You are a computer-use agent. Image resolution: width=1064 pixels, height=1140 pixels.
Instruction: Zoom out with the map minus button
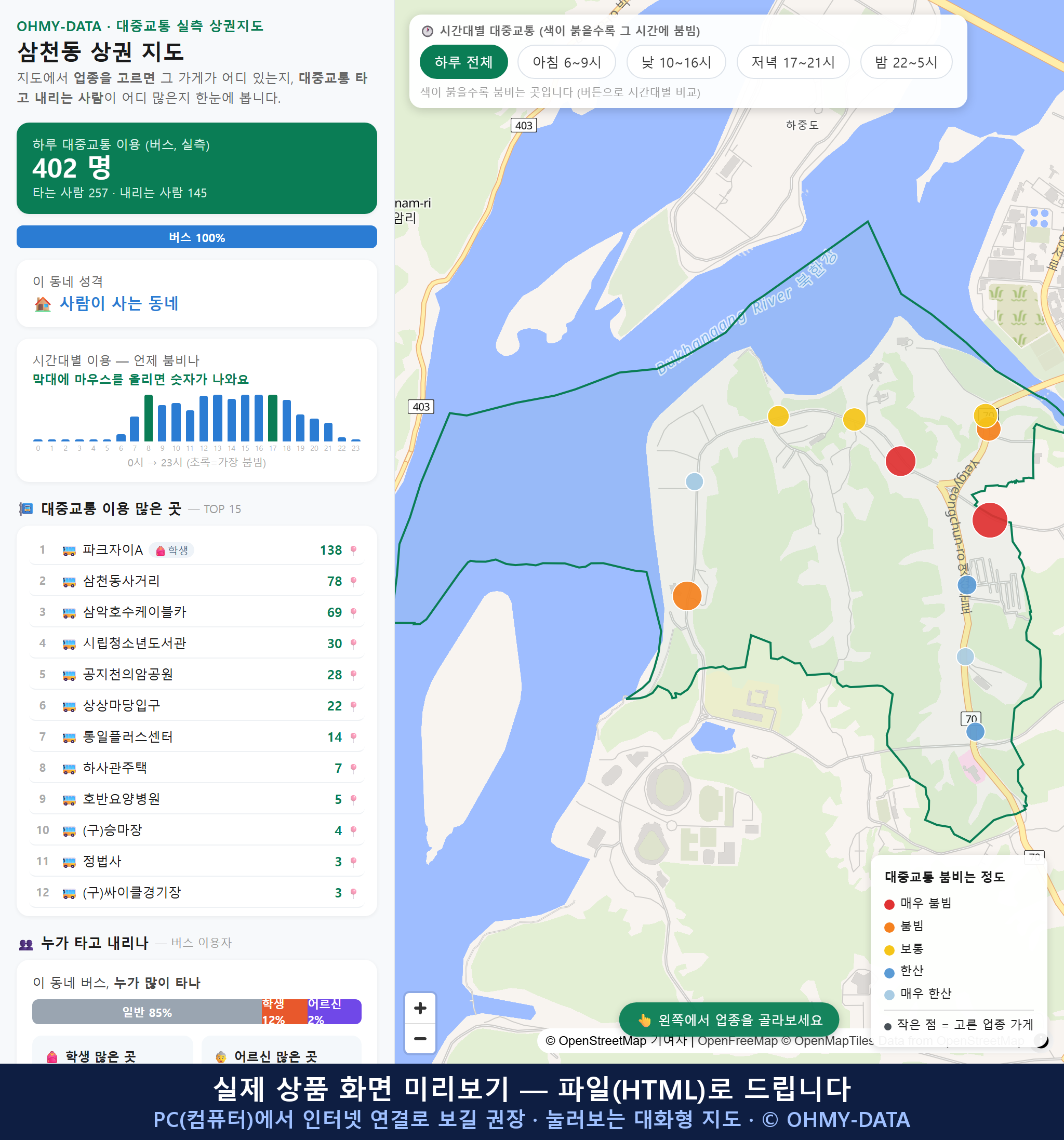(420, 1039)
